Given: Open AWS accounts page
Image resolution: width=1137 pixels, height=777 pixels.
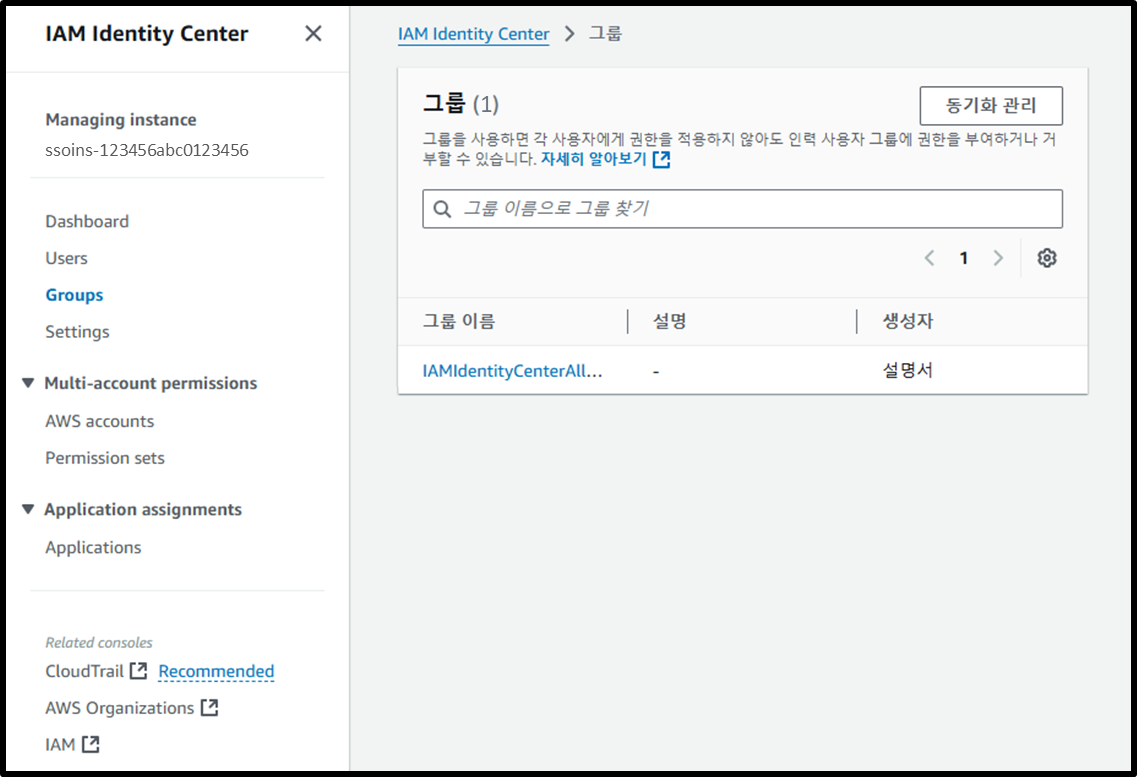Looking at the screenshot, I should click(x=99, y=421).
